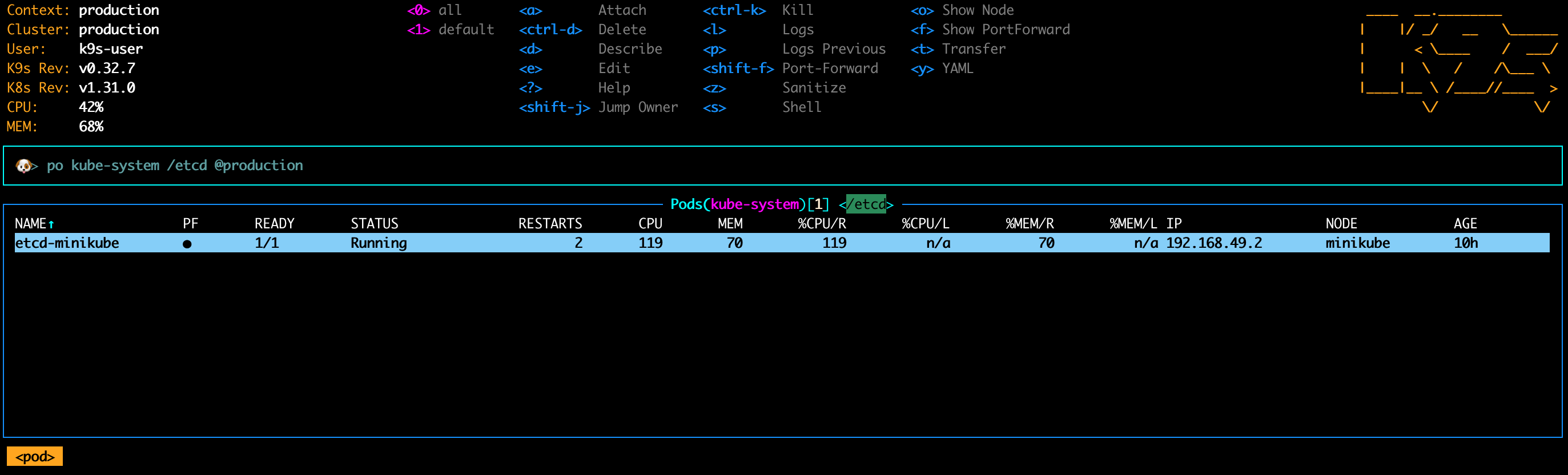Click the %MEM/L column header
Viewport: 1568px width, 475px height.
[1133, 224]
